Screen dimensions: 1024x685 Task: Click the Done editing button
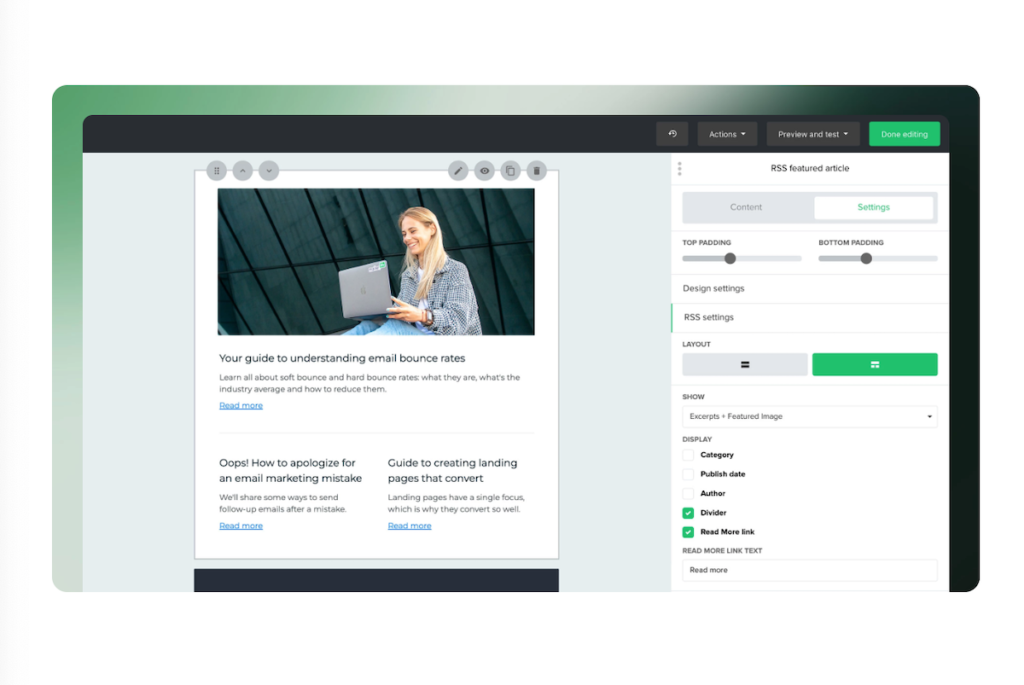pos(904,134)
